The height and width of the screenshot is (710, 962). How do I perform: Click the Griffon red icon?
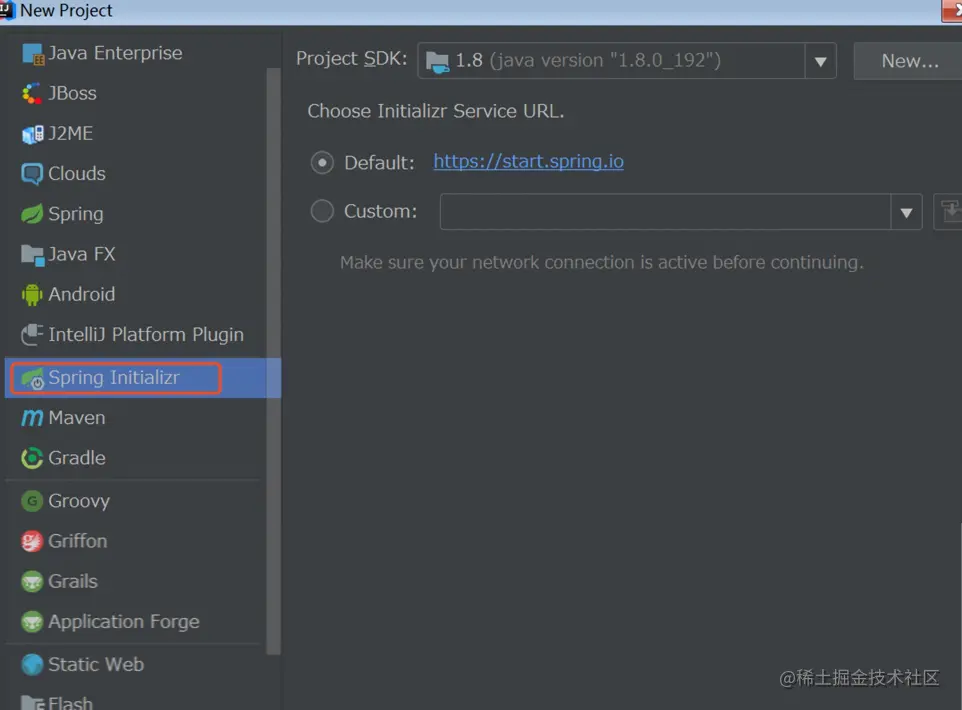click(32, 541)
